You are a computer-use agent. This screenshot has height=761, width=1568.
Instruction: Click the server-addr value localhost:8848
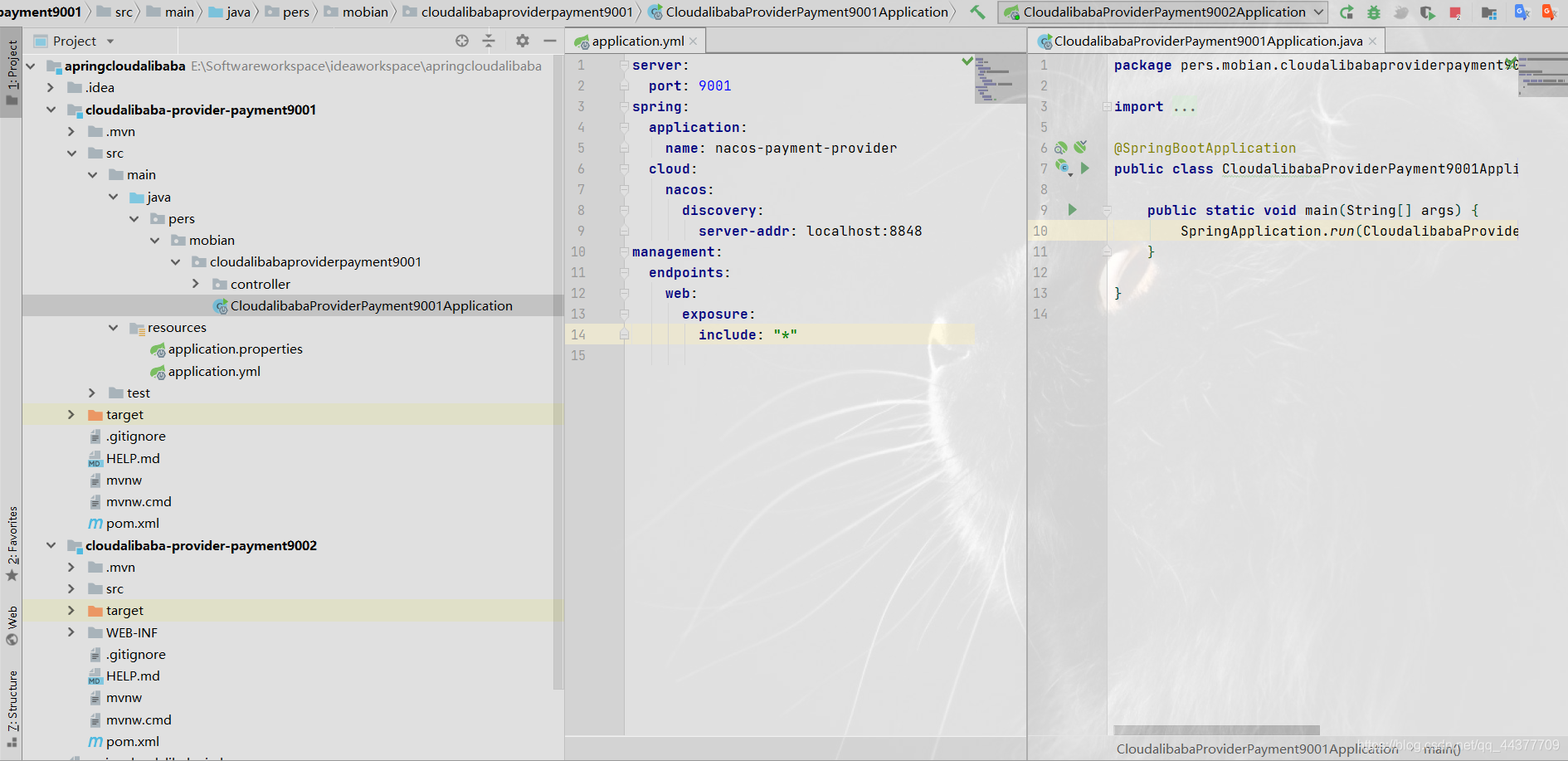pyautogui.click(x=864, y=231)
